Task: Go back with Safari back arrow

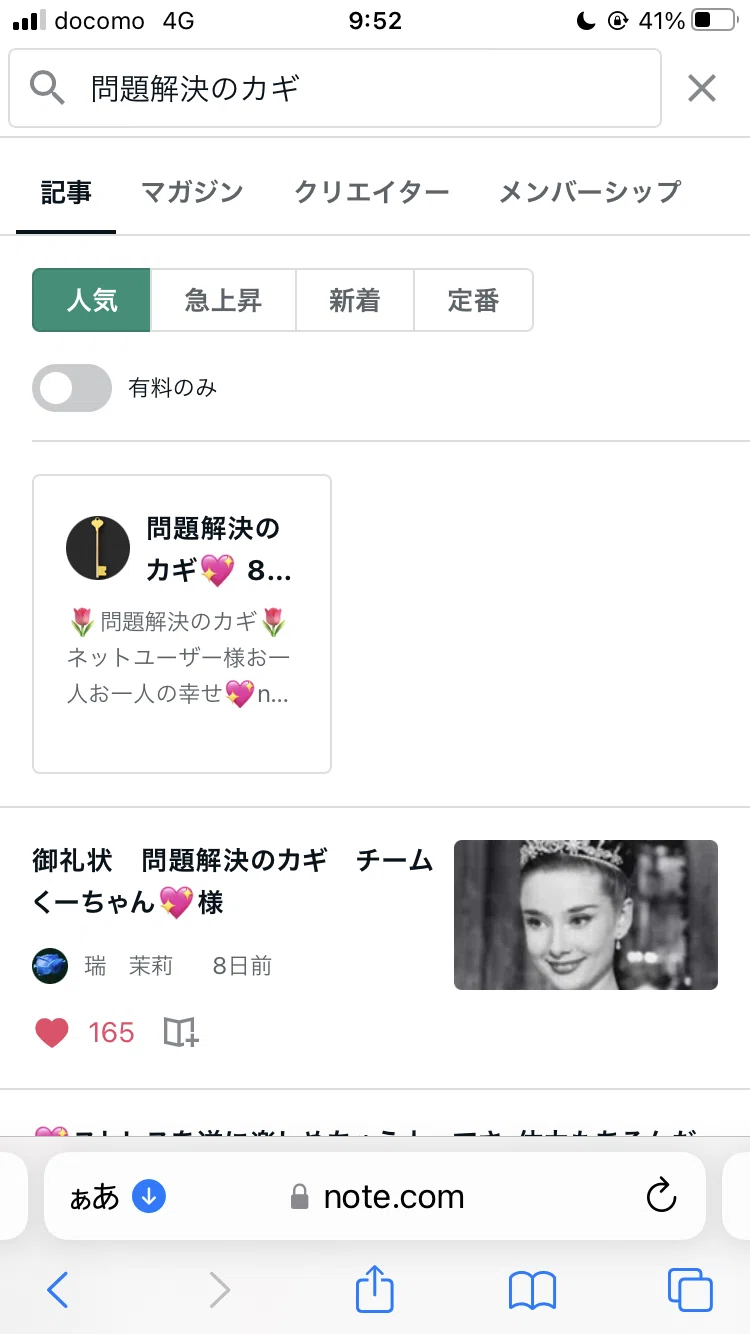Action: tap(58, 1290)
